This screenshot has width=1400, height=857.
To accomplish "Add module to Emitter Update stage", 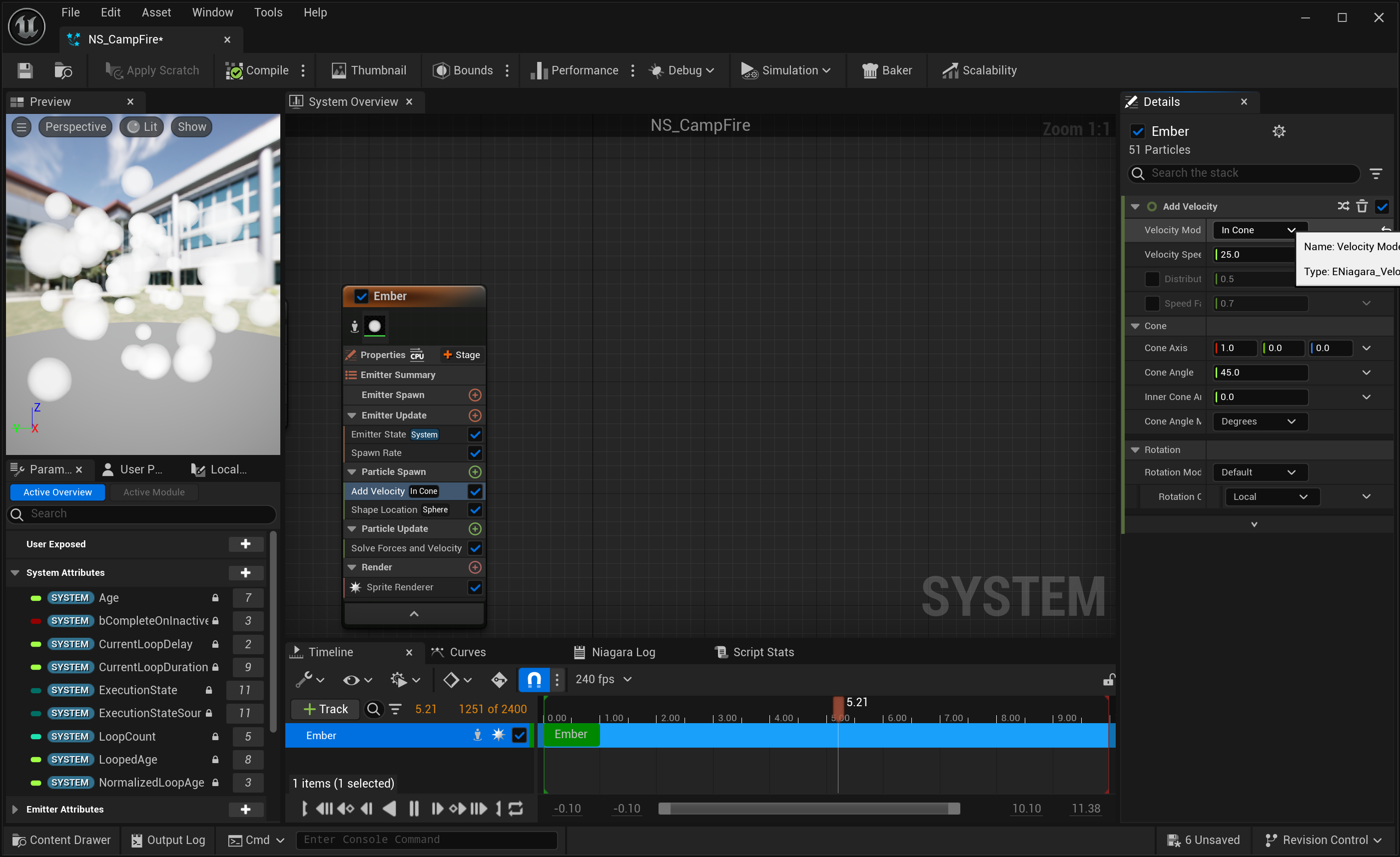I will point(475,415).
